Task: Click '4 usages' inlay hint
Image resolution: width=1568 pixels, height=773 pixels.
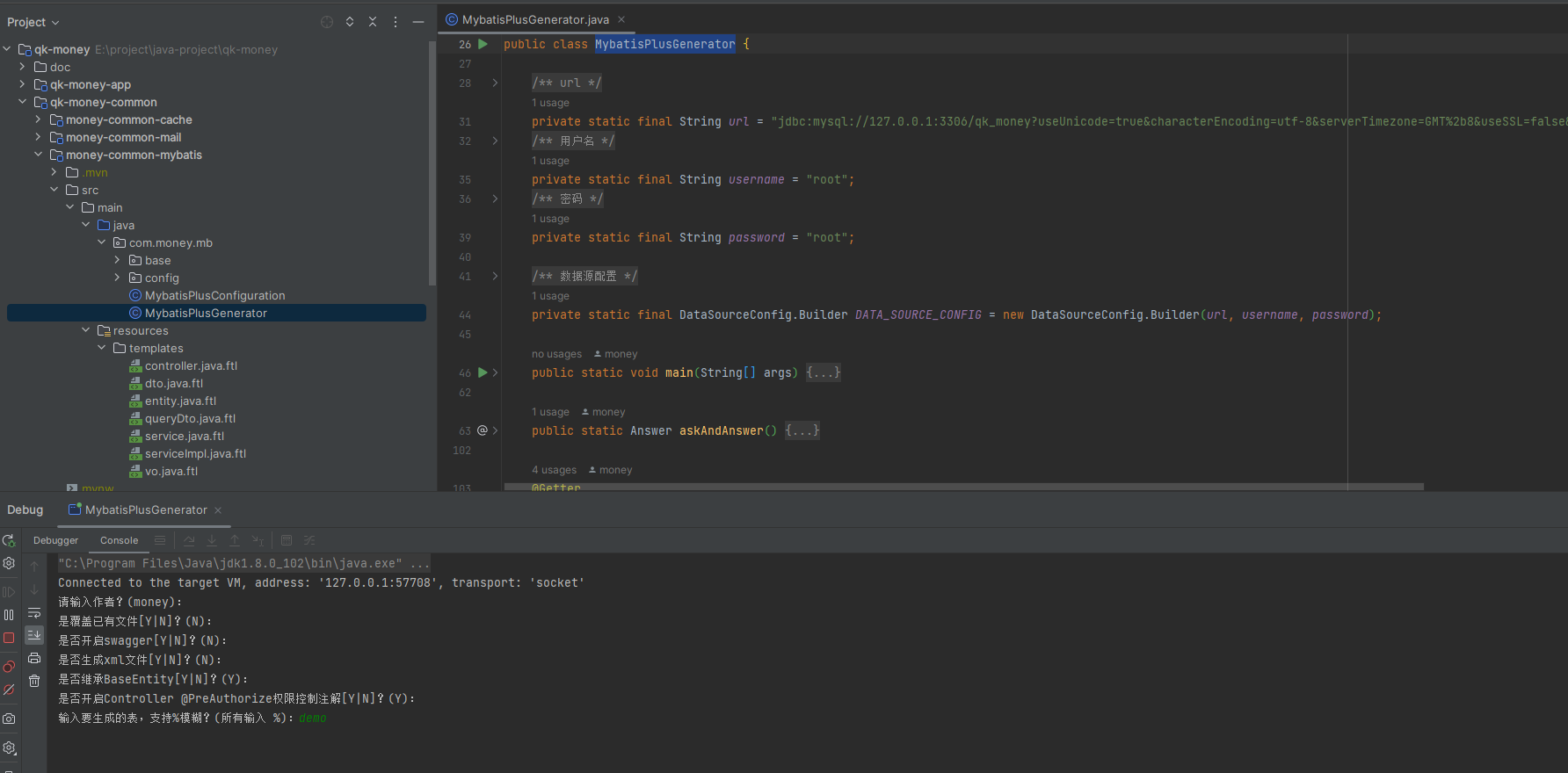Action: tap(555, 470)
